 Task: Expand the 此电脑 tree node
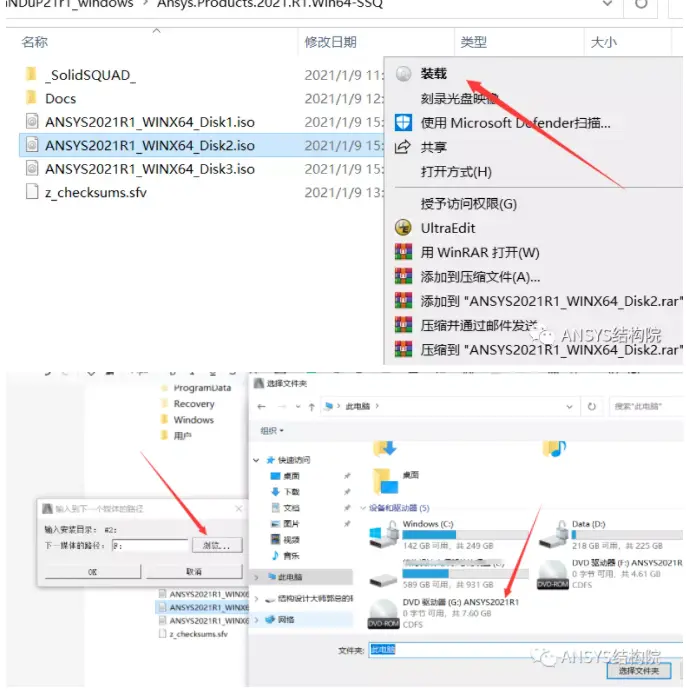click(256, 577)
